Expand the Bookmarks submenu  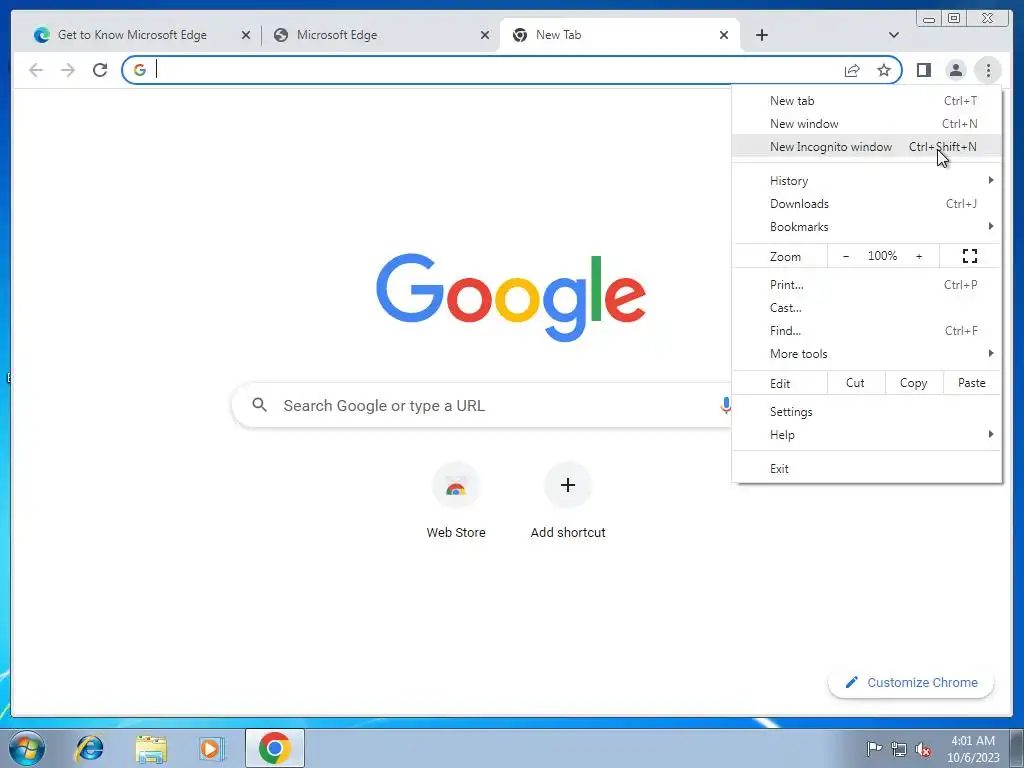pos(867,227)
